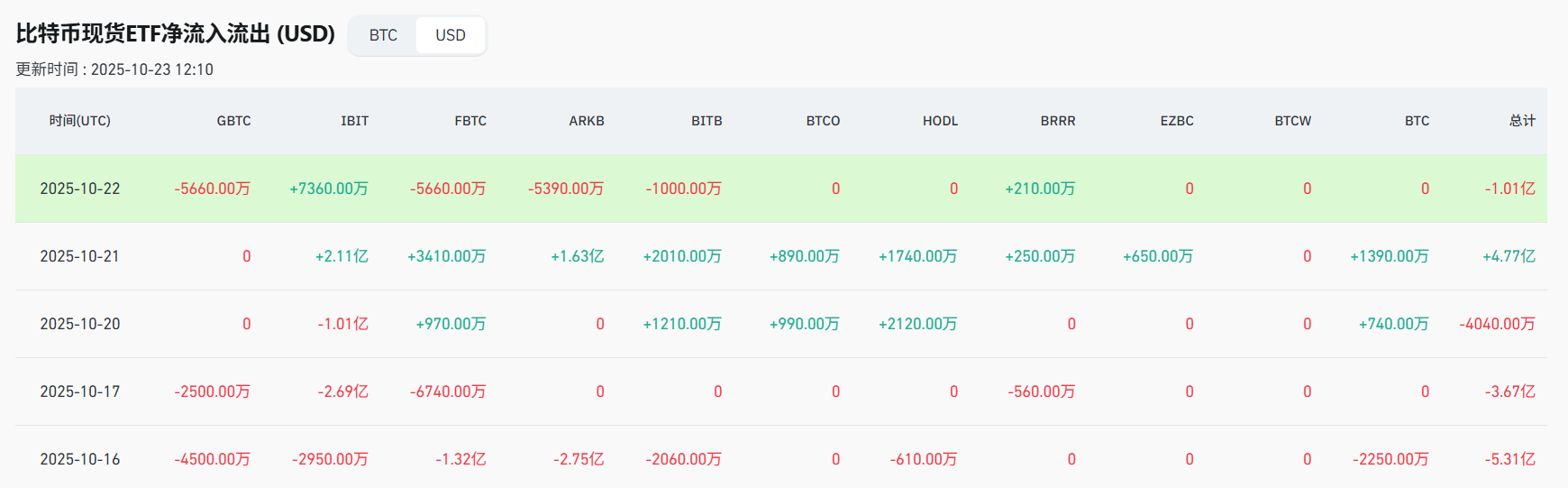Select the 2025-10-20 date row

pos(80,324)
